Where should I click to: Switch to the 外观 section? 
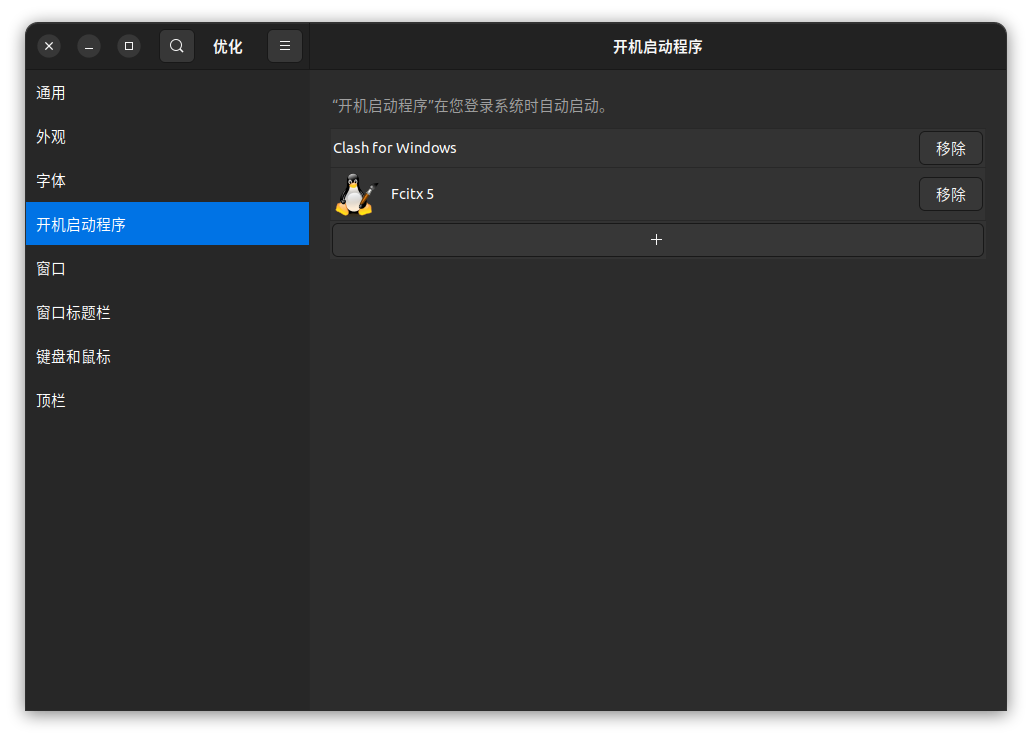point(51,137)
